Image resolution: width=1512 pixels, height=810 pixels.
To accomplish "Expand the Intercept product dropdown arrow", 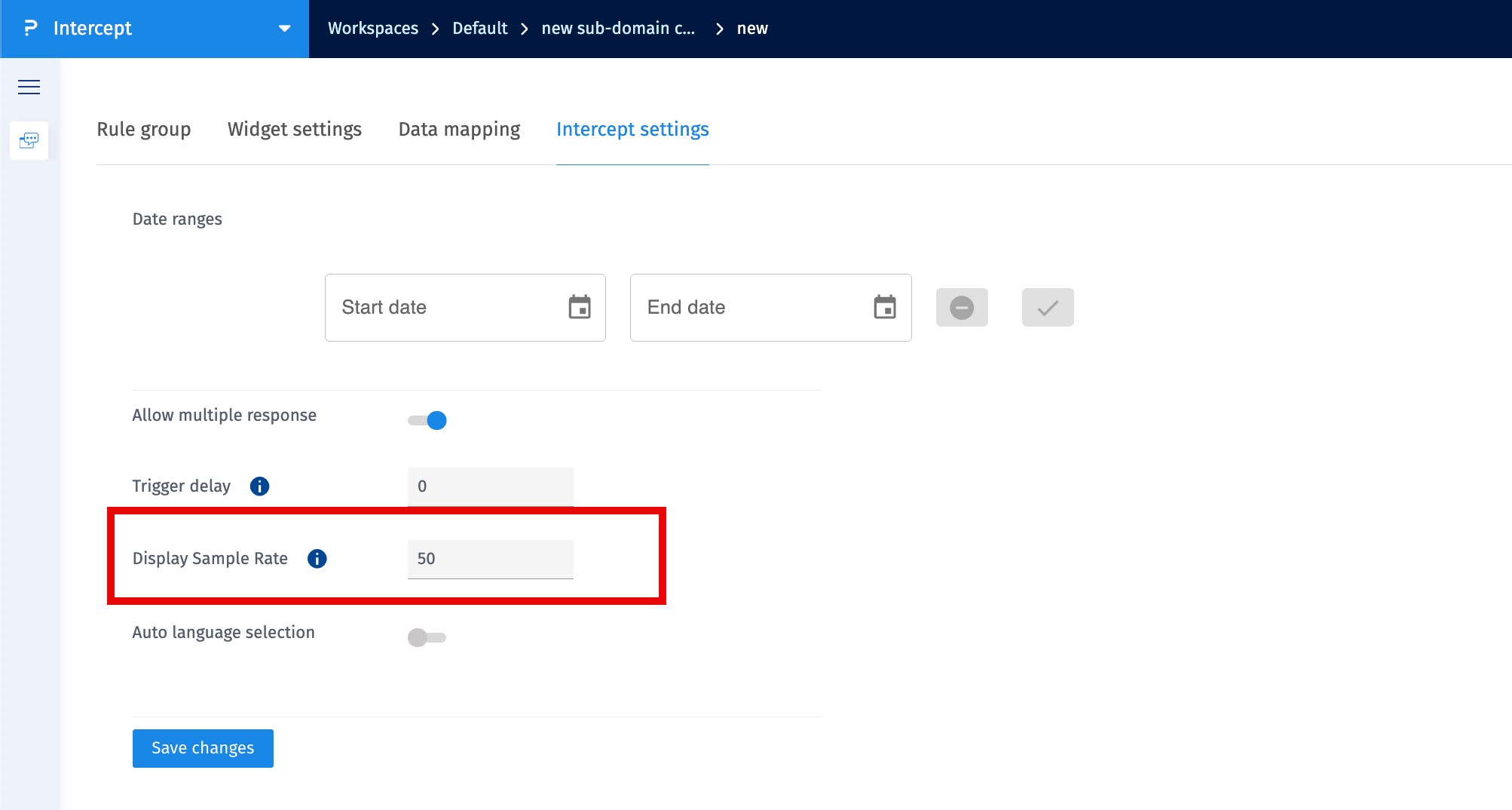I will (284, 29).
